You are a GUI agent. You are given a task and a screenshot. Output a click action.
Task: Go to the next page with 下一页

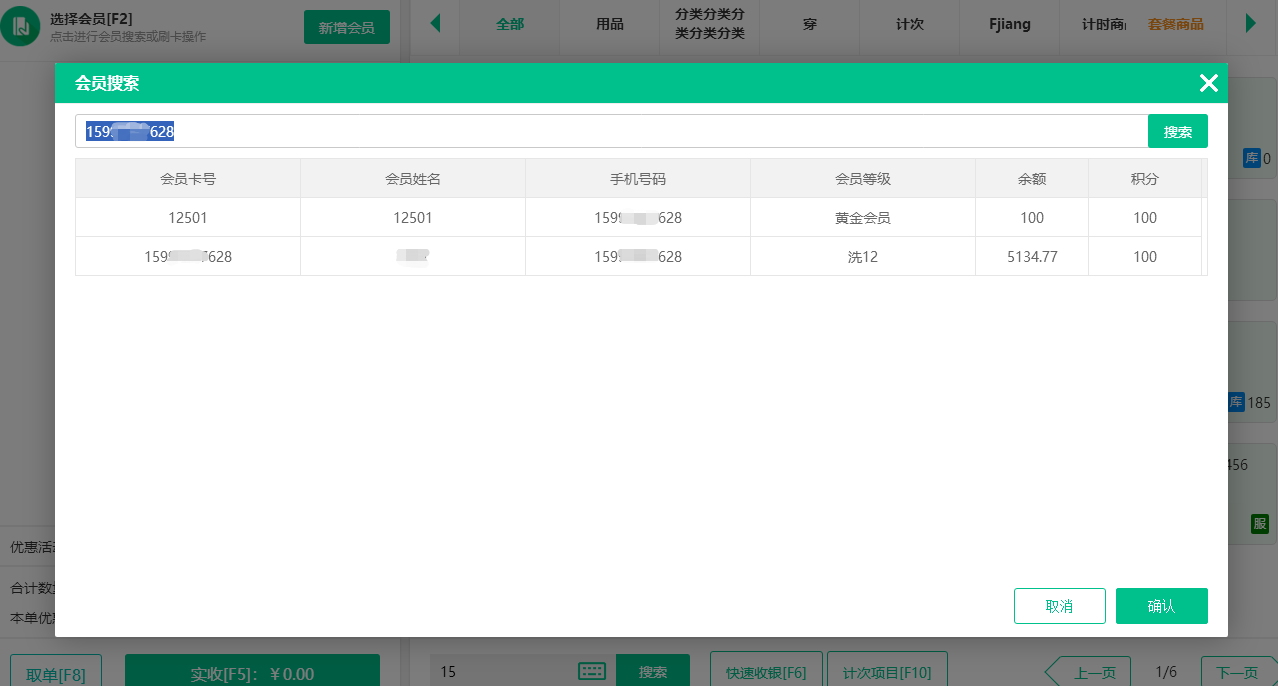pyautogui.click(x=1237, y=672)
